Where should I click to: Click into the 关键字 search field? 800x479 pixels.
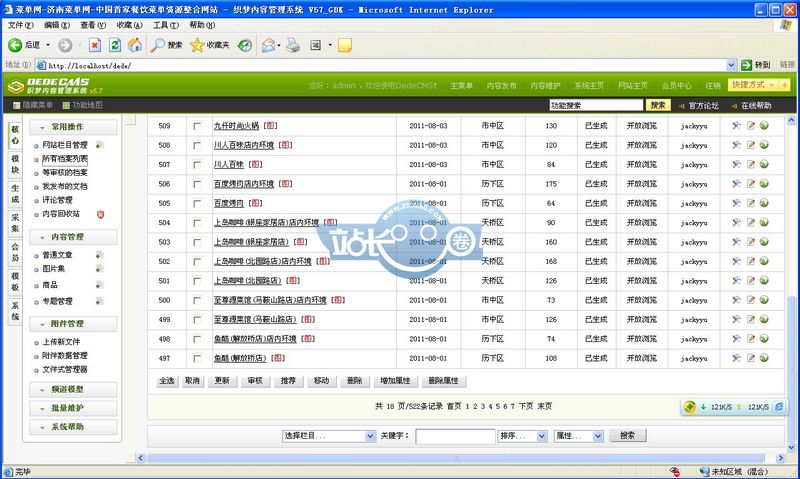tap(455, 436)
